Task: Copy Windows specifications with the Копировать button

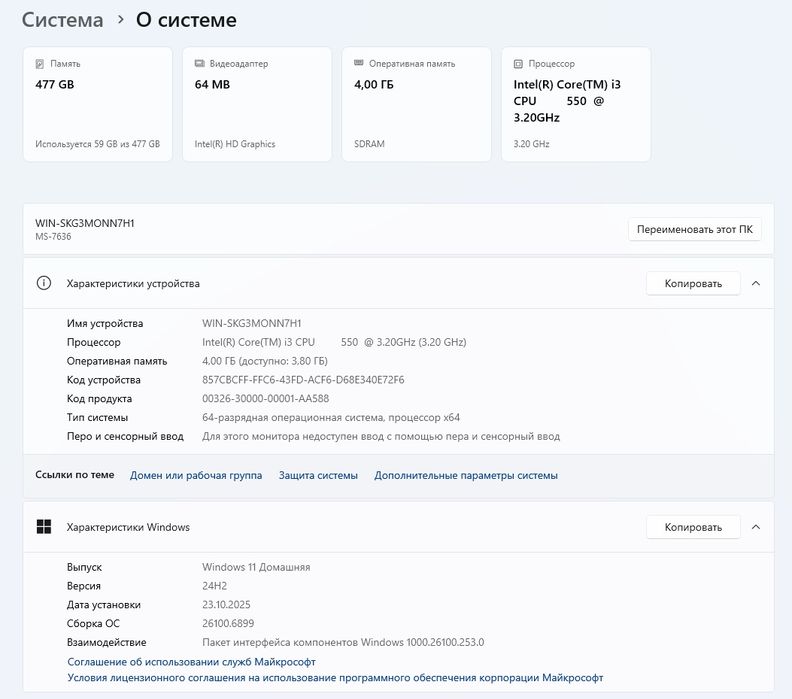Action: (x=692, y=527)
